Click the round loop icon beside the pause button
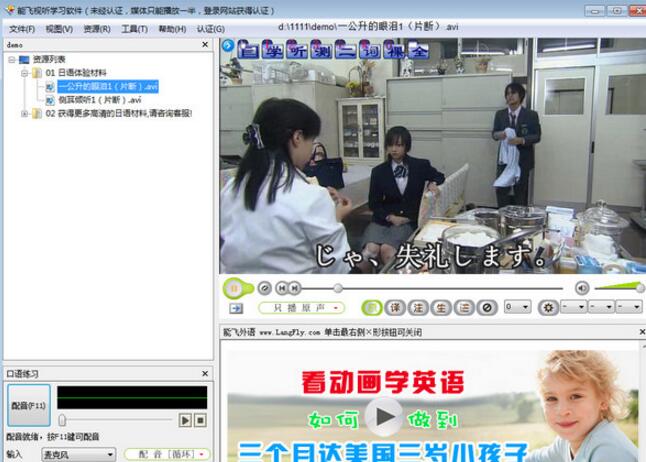Screen dimensions: 646x462 (x=264, y=288)
